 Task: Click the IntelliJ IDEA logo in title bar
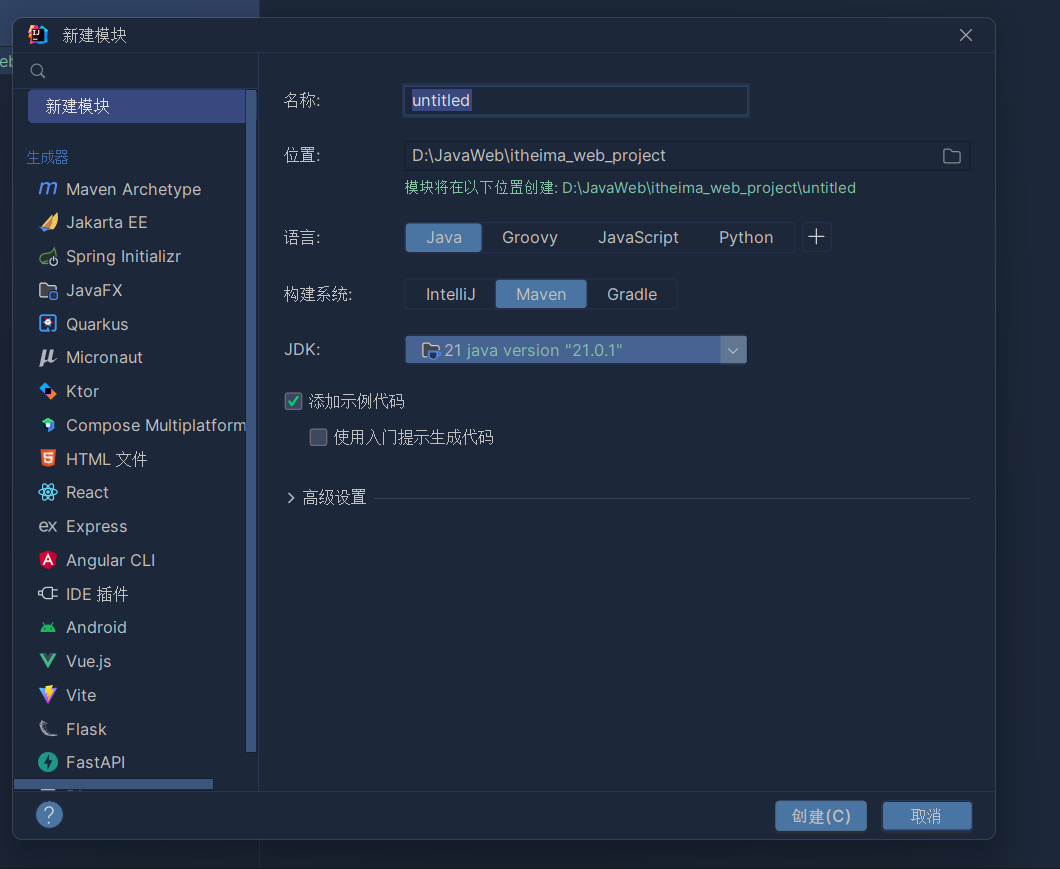[39, 34]
